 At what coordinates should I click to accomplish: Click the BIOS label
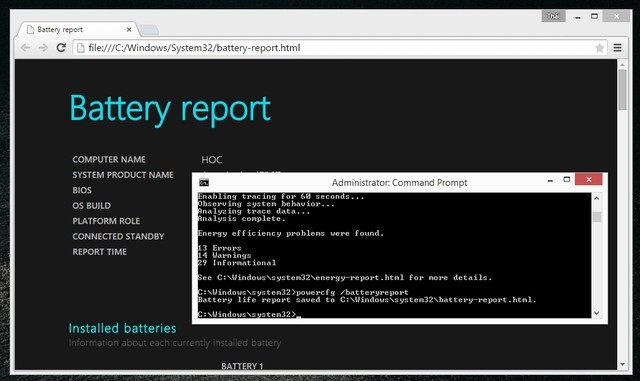coord(82,190)
